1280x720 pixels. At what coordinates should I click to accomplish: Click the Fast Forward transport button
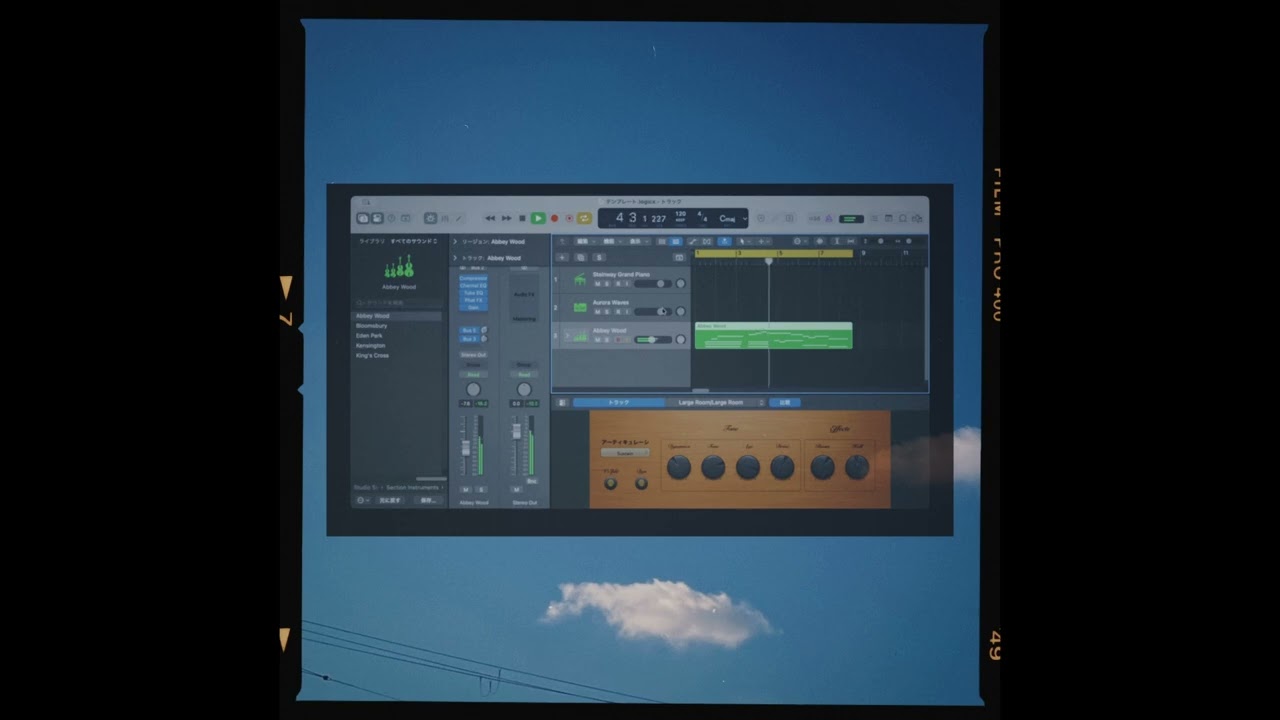(x=506, y=218)
